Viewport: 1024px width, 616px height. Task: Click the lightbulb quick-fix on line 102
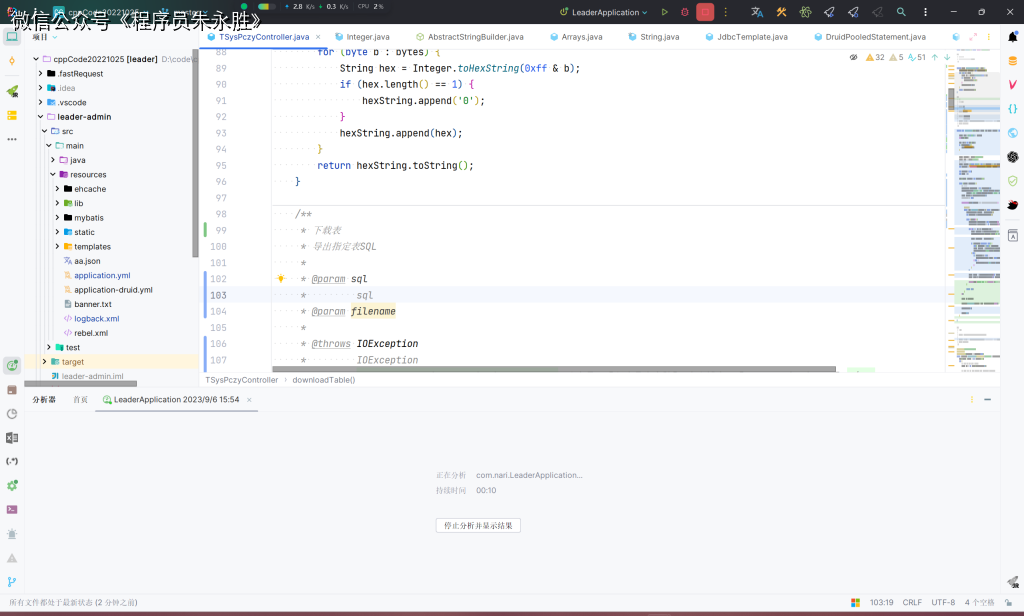point(281,278)
